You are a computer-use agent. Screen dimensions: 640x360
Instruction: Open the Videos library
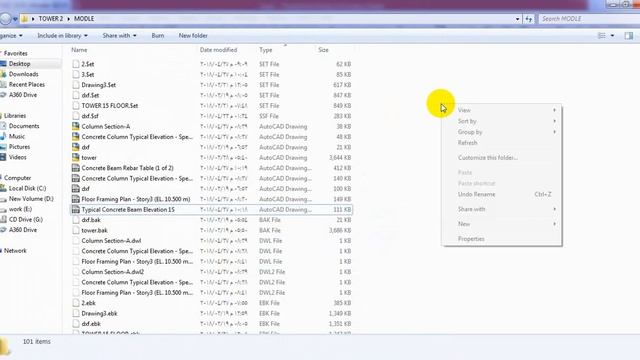tap(18, 157)
